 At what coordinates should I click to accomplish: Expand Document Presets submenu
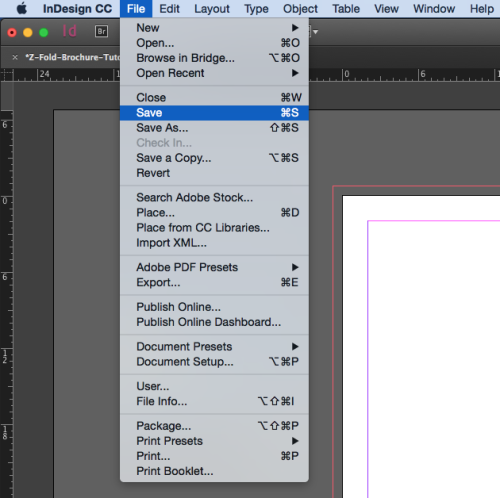pos(214,347)
